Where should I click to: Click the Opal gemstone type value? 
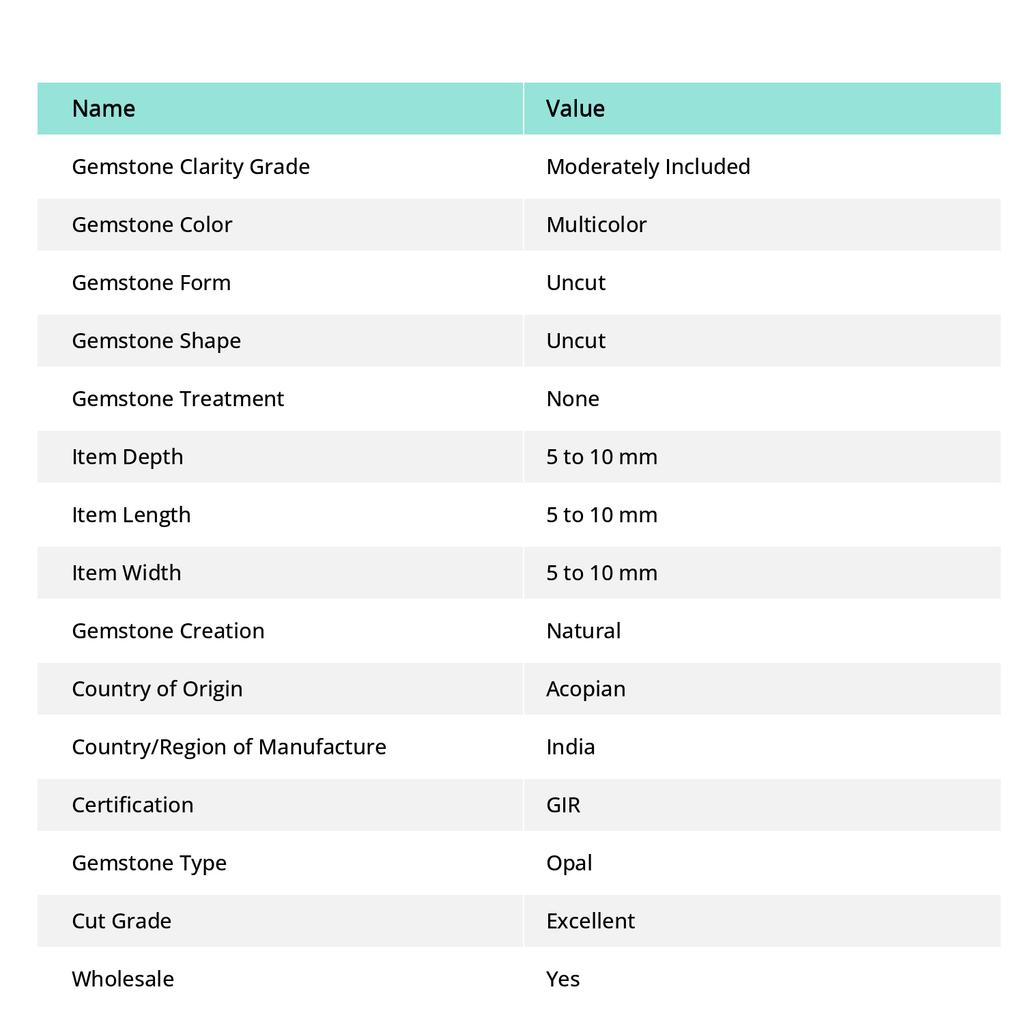(x=569, y=863)
